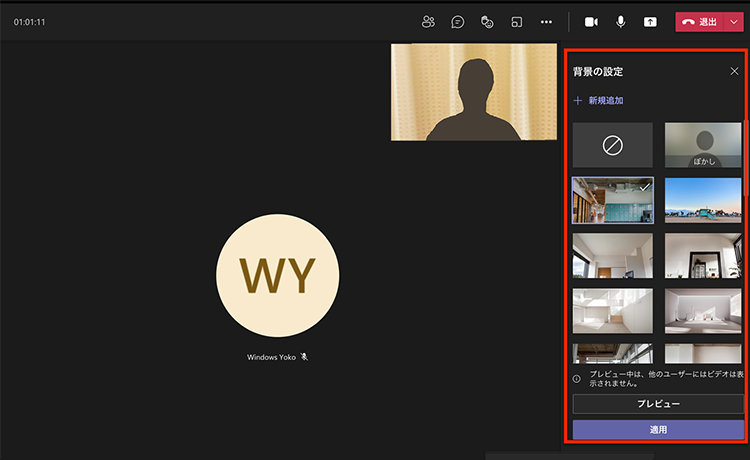Image resolution: width=750 pixels, height=460 pixels.
Task: Toggle the camera on or off
Action: coord(591,21)
